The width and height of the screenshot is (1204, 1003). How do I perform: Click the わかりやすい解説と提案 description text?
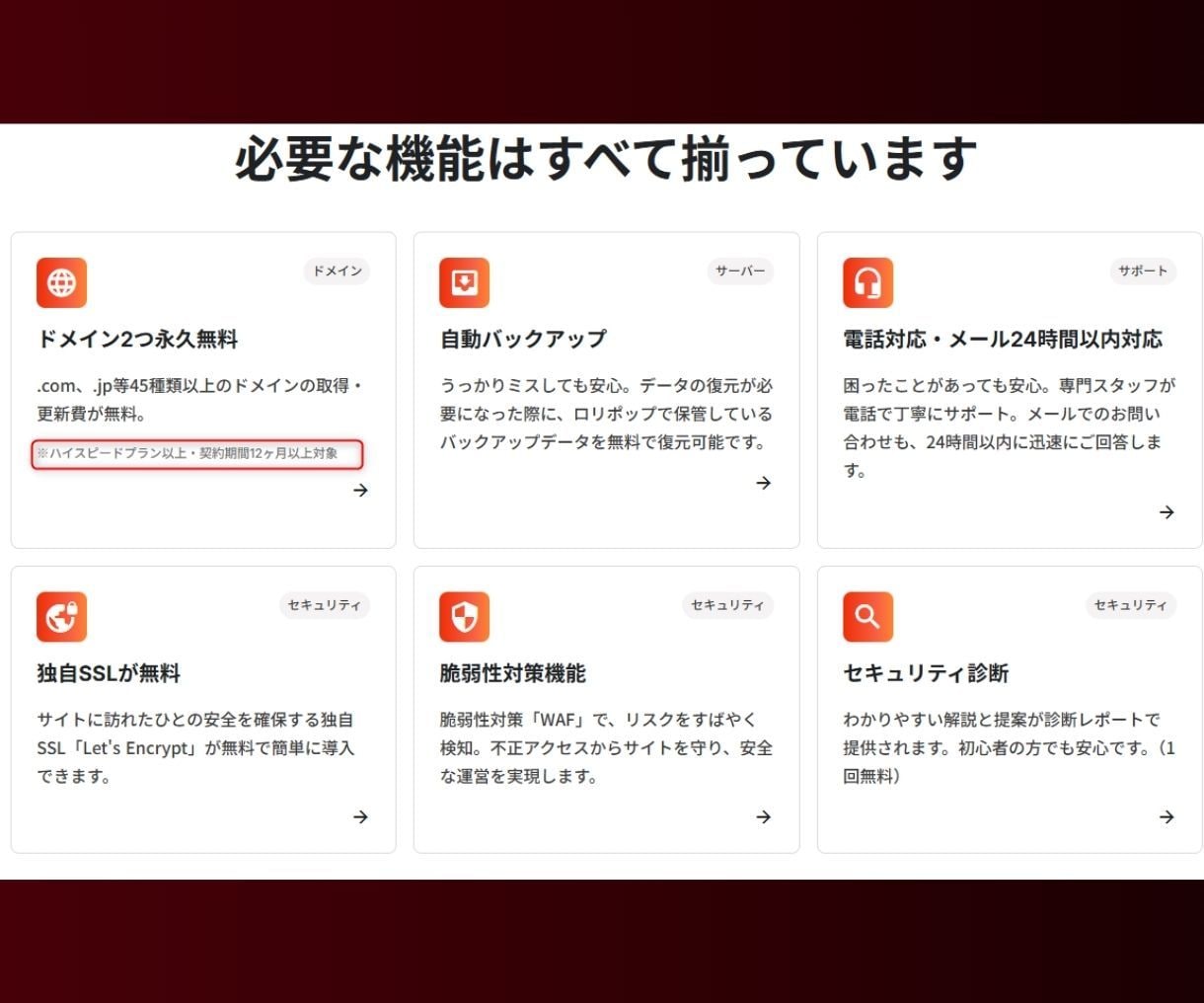1010,748
